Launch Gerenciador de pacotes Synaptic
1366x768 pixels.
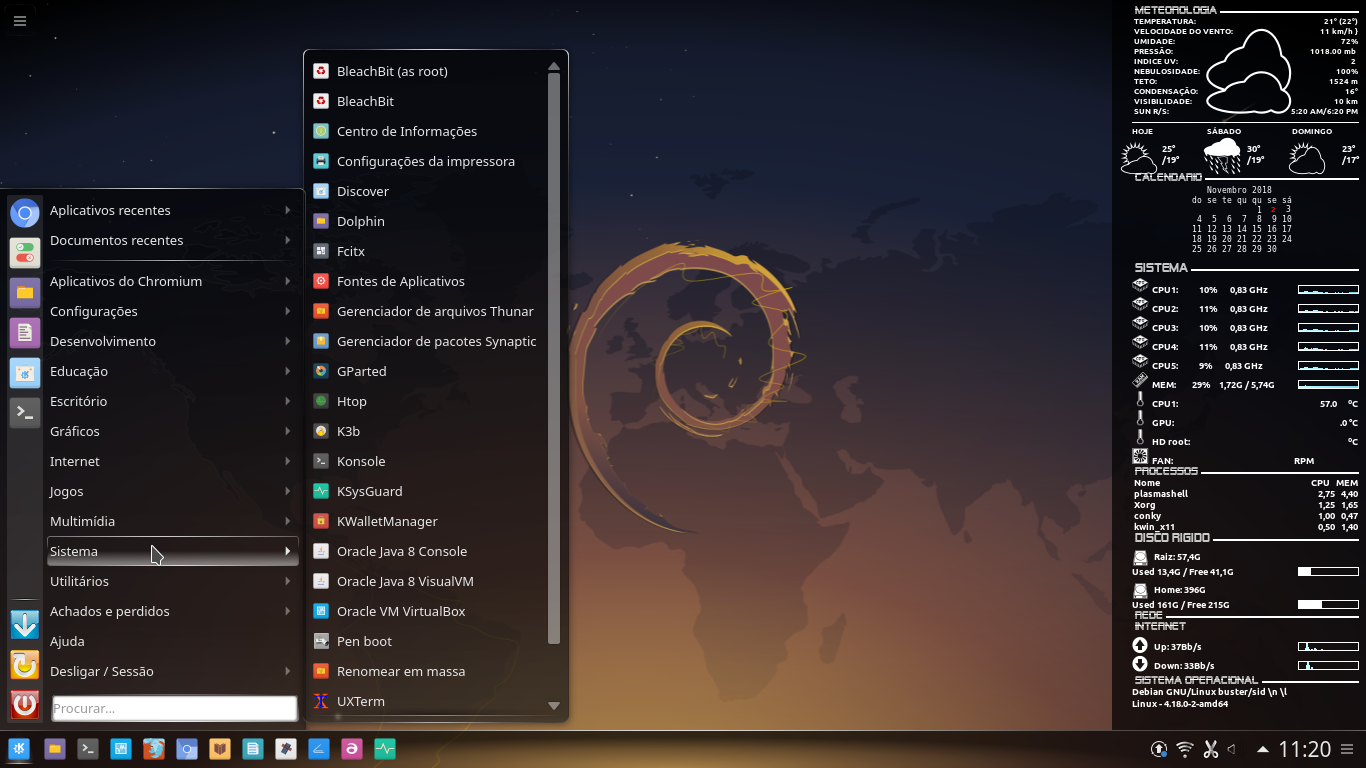pyautogui.click(x=436, y=341)
